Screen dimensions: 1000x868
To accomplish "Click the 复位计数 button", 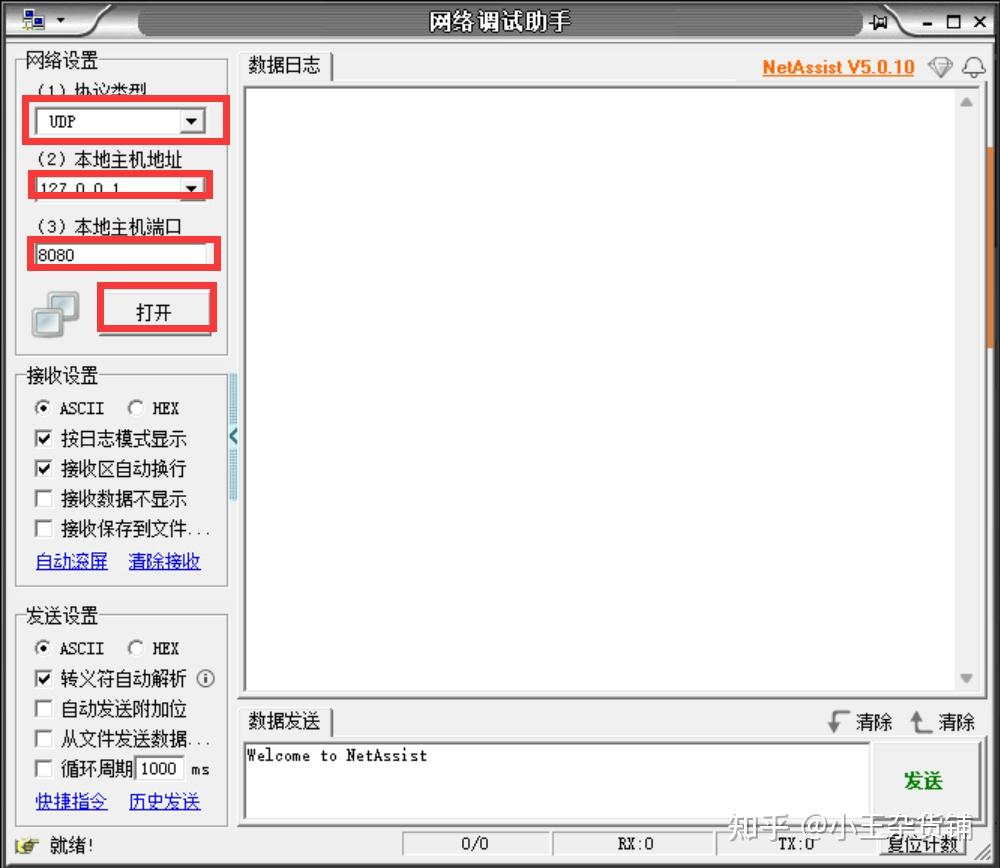I will tap(923, 844).
